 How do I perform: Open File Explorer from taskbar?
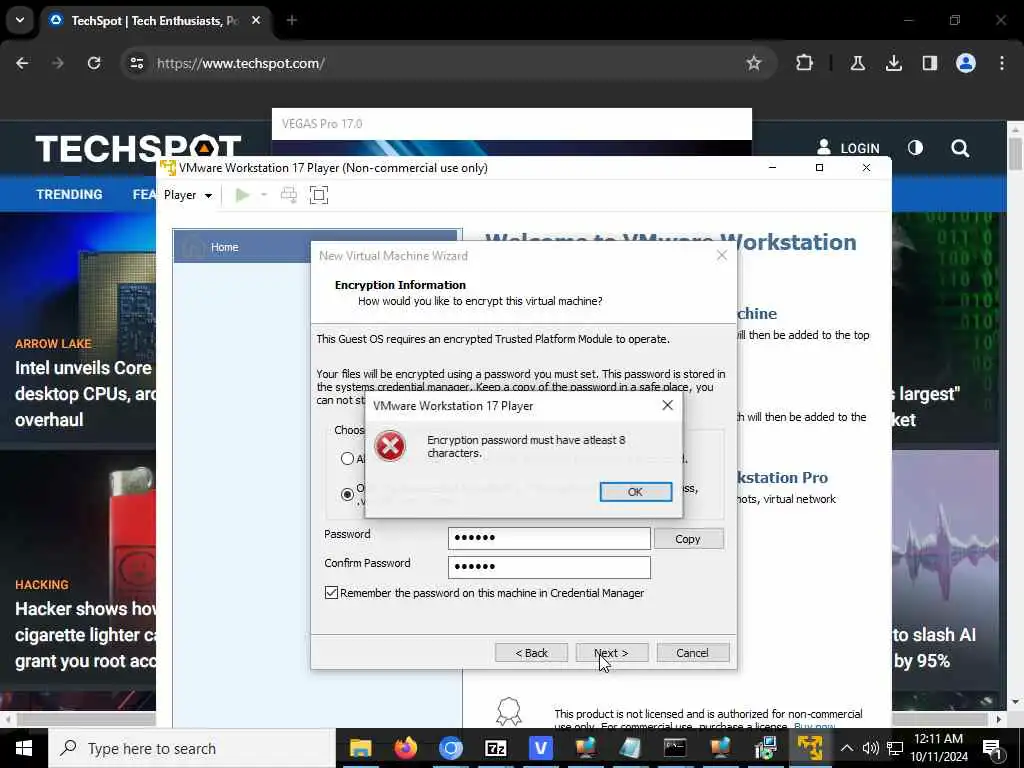pos(360,748)
